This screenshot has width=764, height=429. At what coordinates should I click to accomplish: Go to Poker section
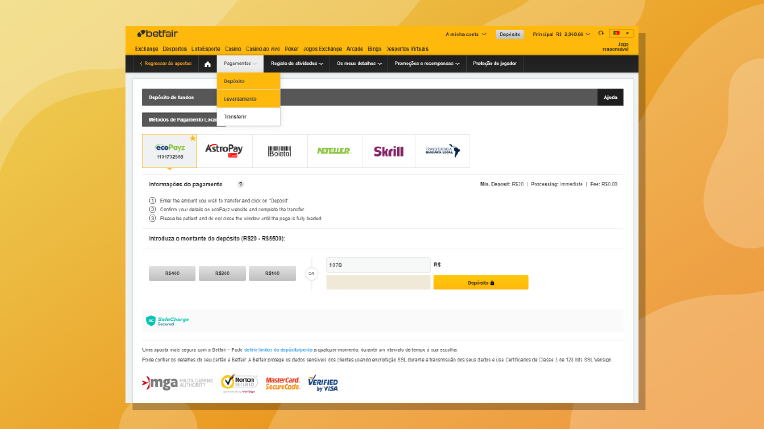click(x=291, y=49)
